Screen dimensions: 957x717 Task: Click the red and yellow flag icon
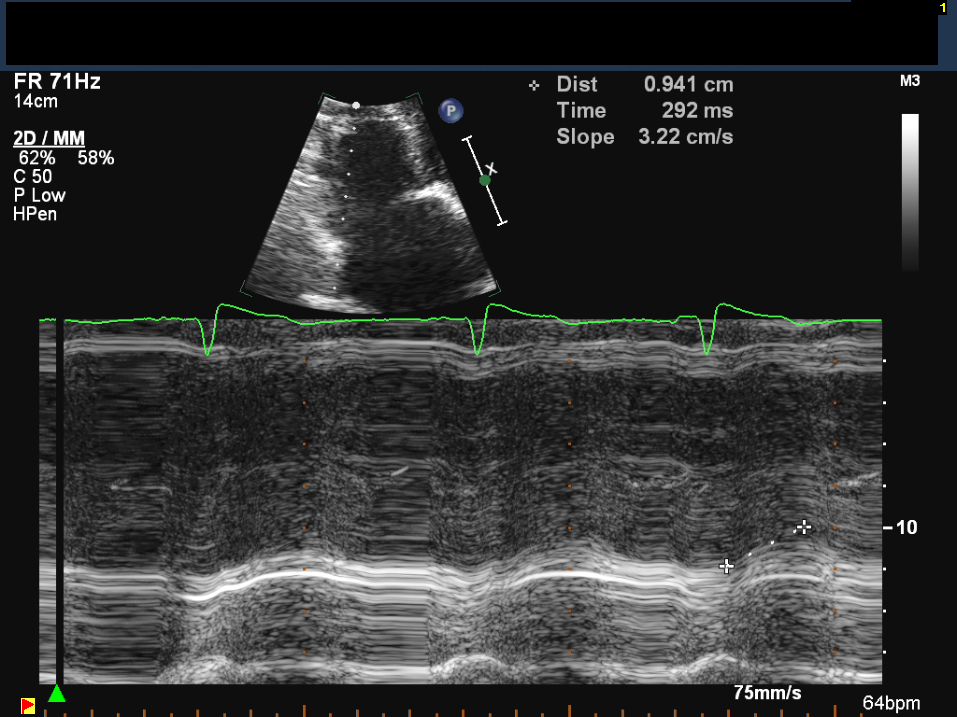[x=29, y=706]
